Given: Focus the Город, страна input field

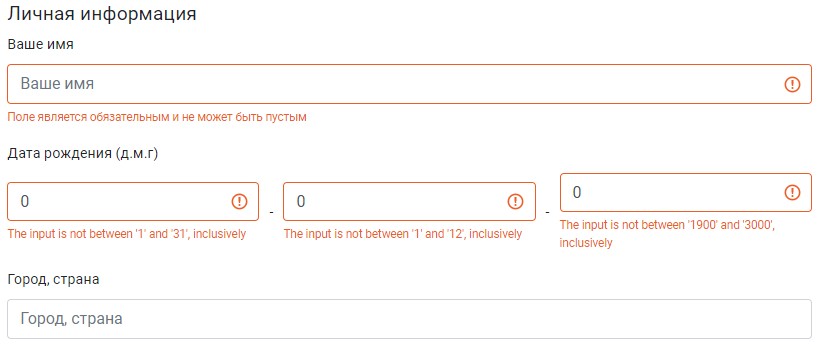Looking at the screenshot, I should (409, 319).
